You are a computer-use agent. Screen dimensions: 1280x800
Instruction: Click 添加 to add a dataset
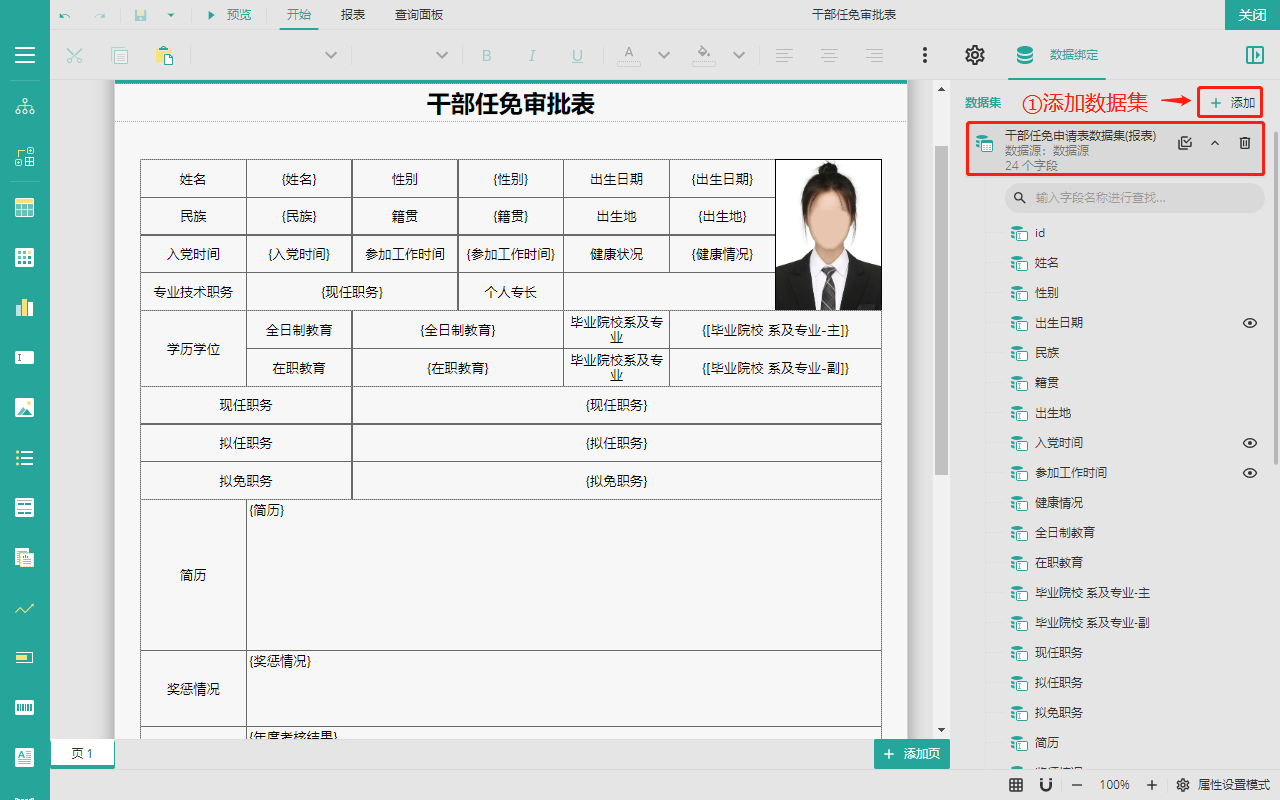(1231, 102)
